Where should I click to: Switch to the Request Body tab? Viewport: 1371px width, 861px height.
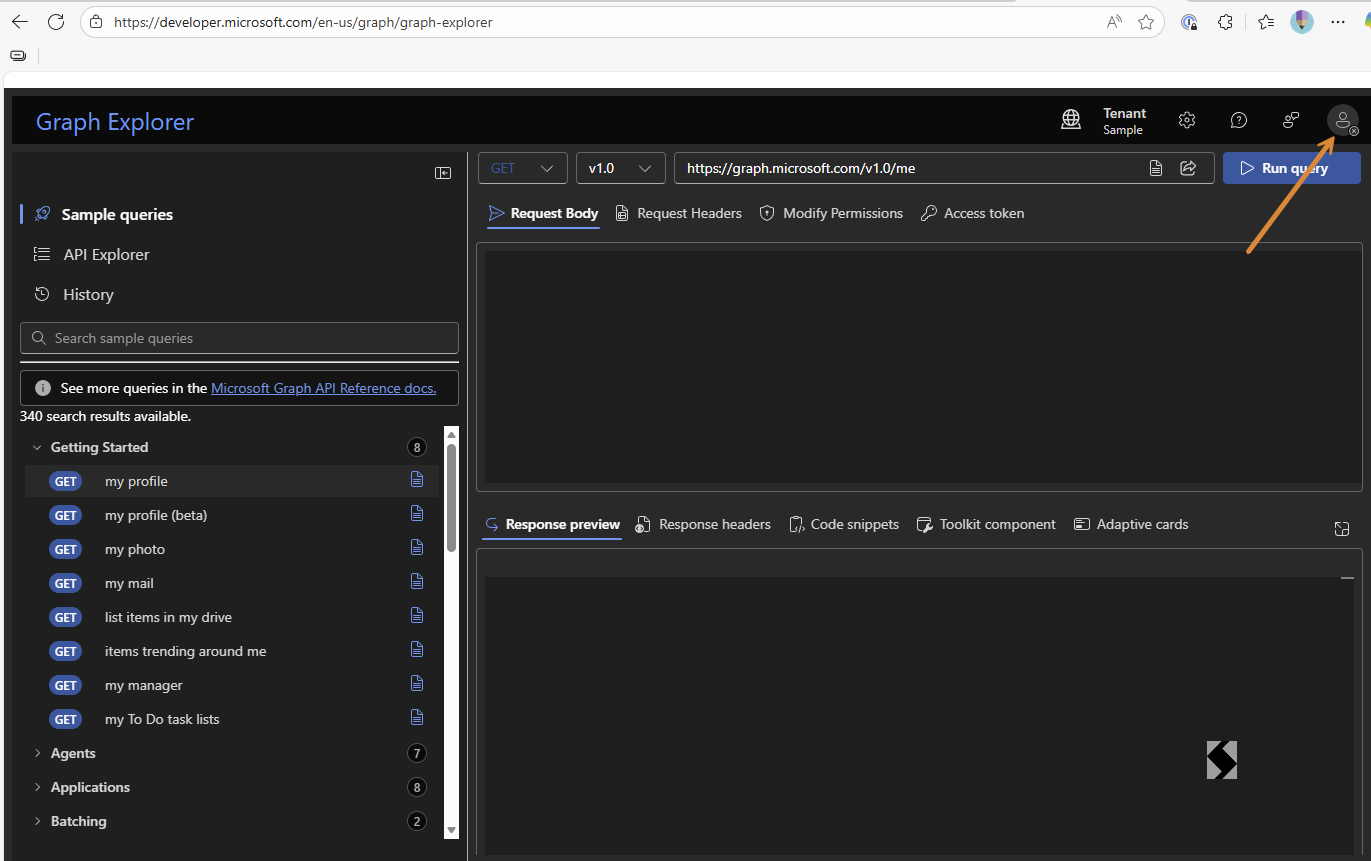544,213
